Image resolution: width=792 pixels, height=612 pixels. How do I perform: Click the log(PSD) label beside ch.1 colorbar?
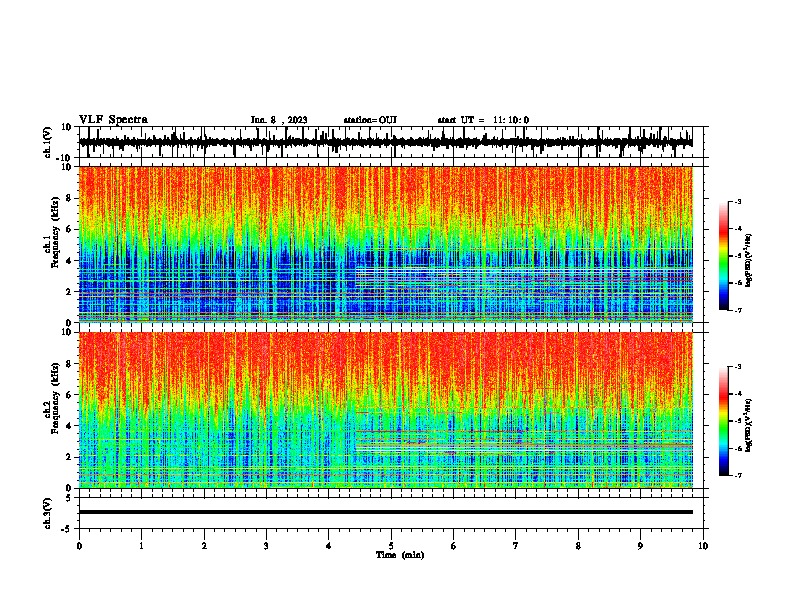[749, 260]
